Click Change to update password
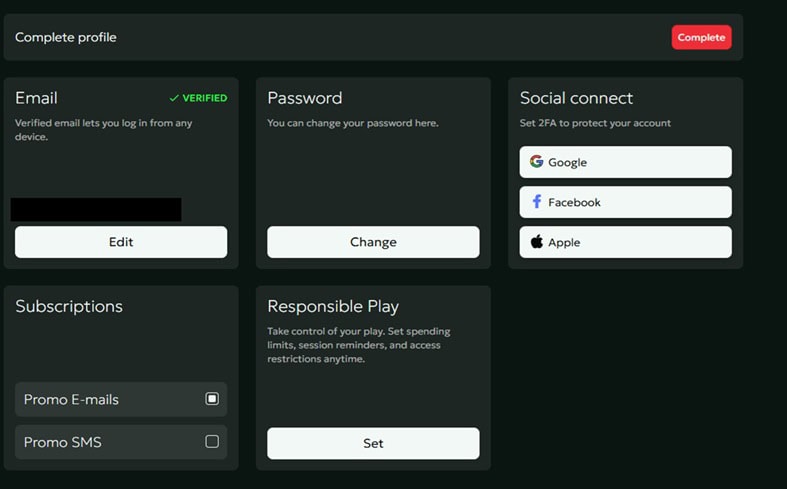 click(373, 242)
